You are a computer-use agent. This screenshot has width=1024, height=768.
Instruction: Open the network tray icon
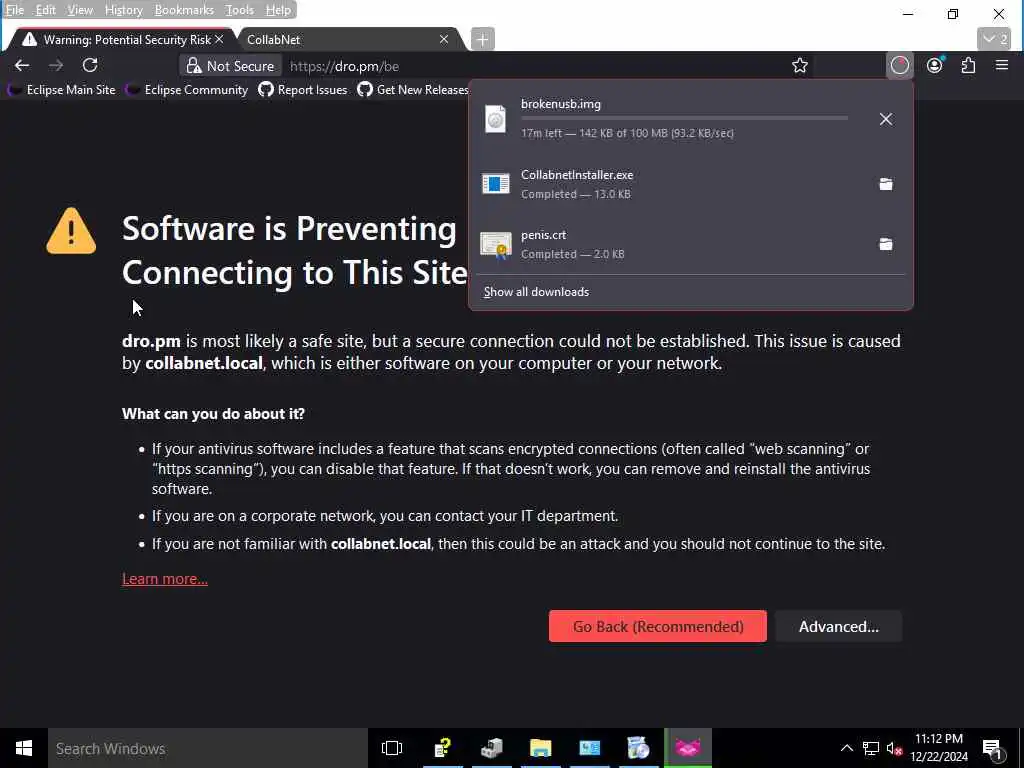(871, 748)
